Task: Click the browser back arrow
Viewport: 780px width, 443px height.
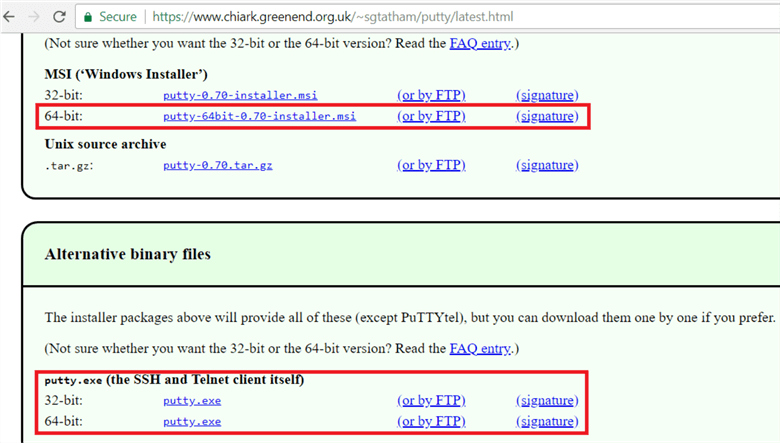Action: tap(9, 17)
